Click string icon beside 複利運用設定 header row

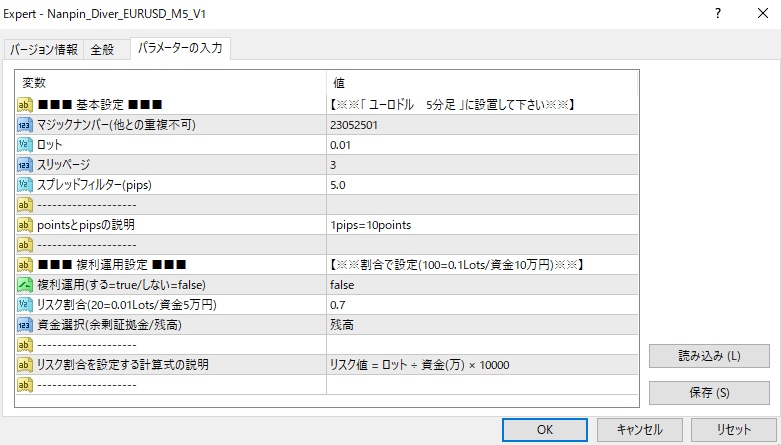(x=24, y=265)
